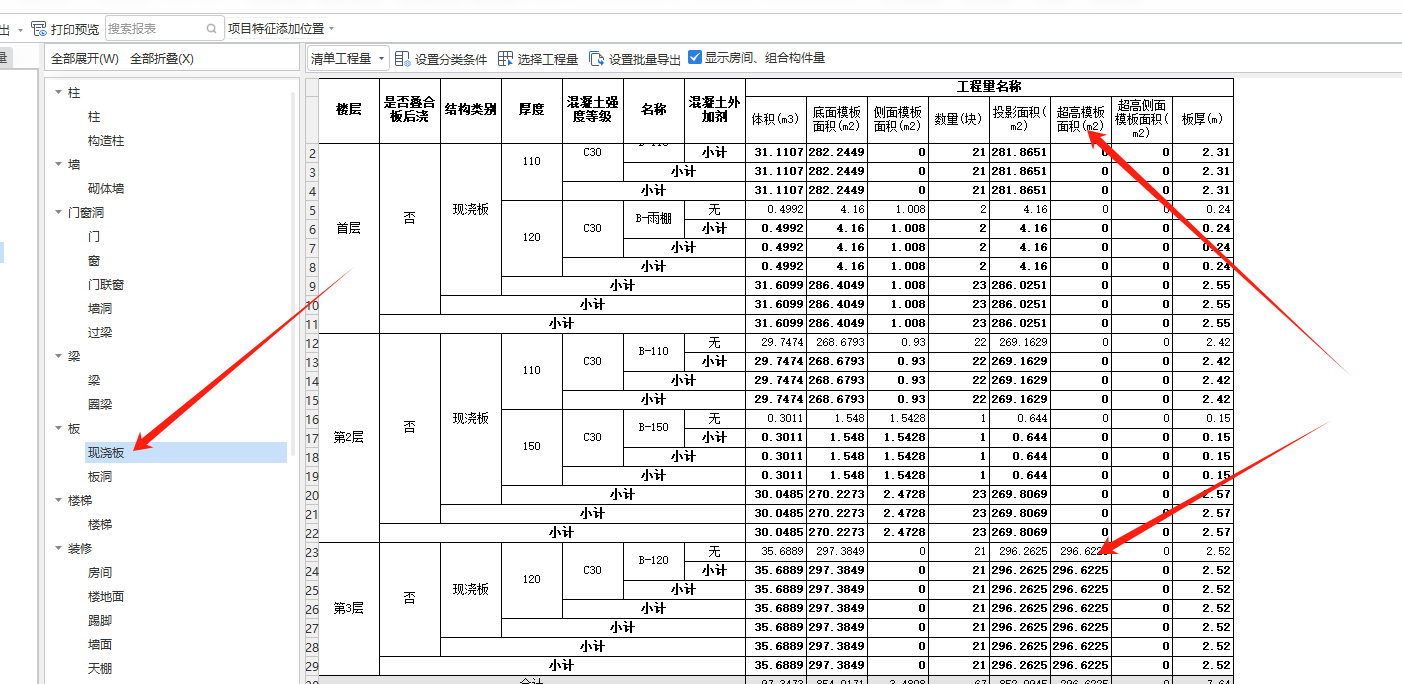Click the 选择工程量 icon

tap(505, 59)
